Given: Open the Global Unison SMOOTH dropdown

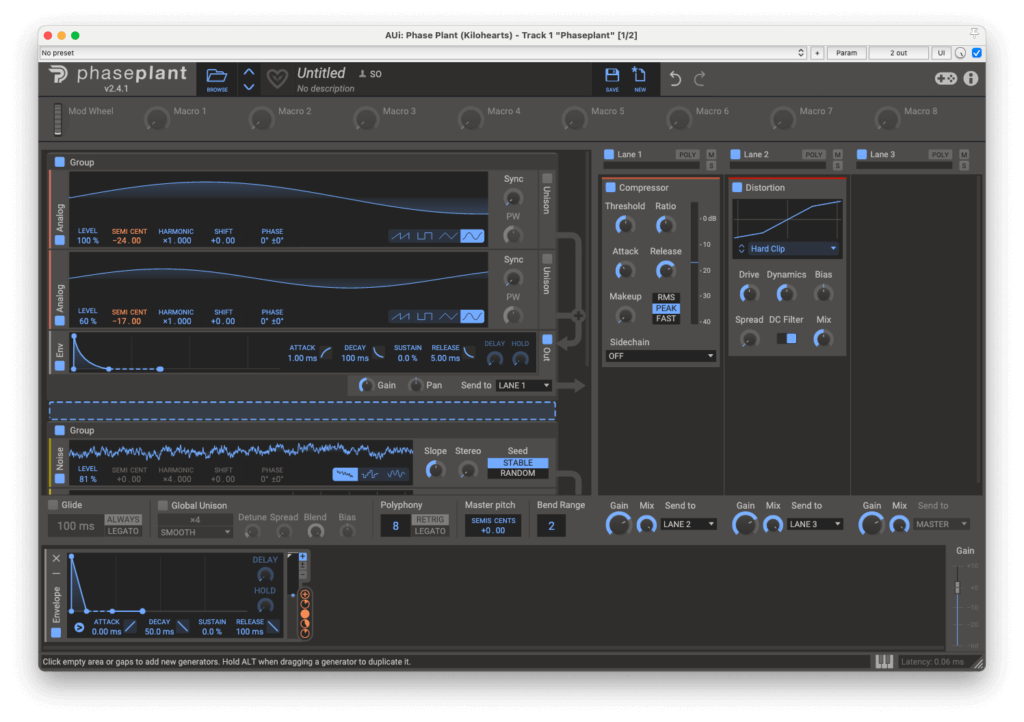Looking at the screenshot, I should click(195, 532).
